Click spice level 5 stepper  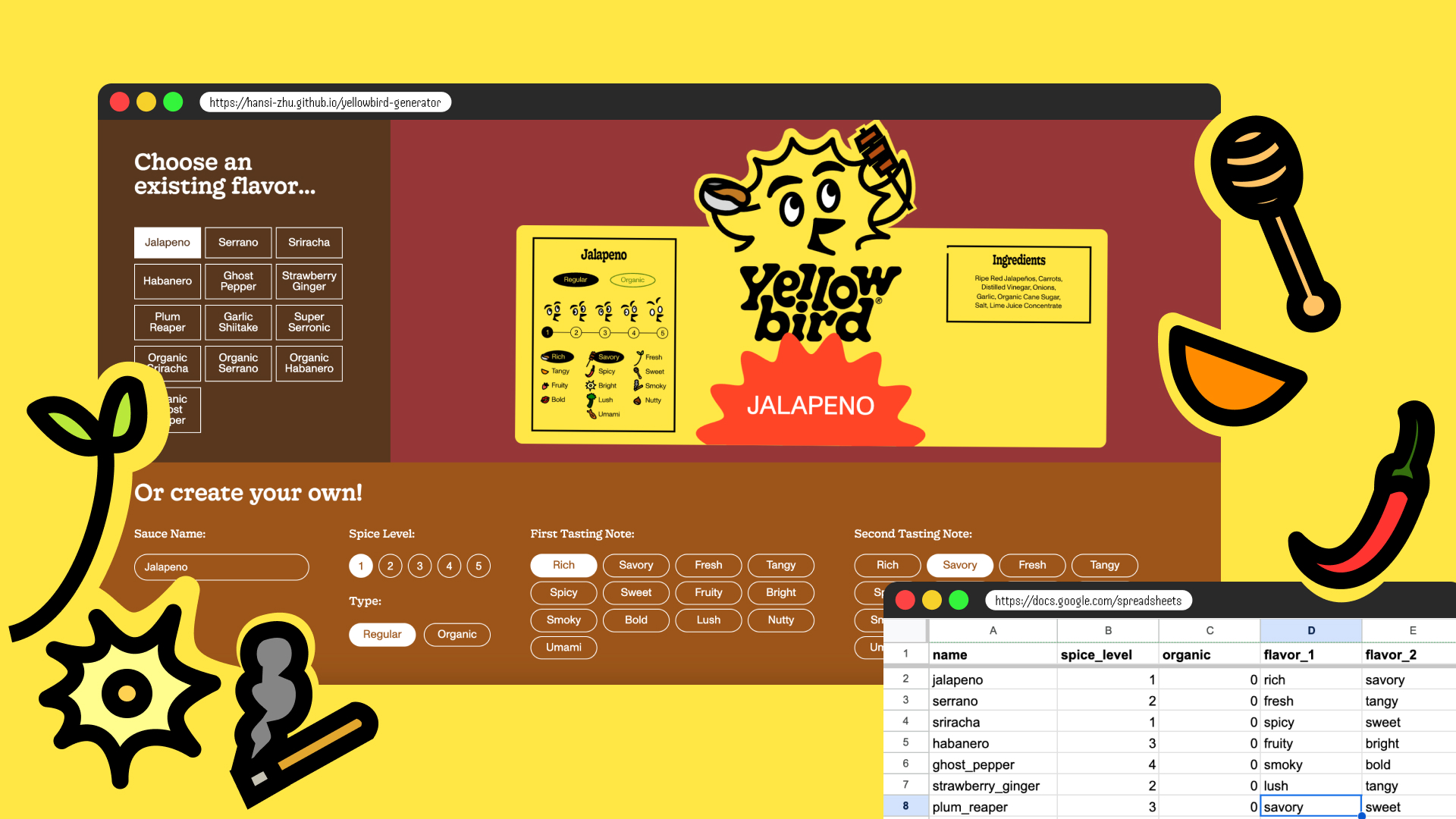[x=480, y=565]
